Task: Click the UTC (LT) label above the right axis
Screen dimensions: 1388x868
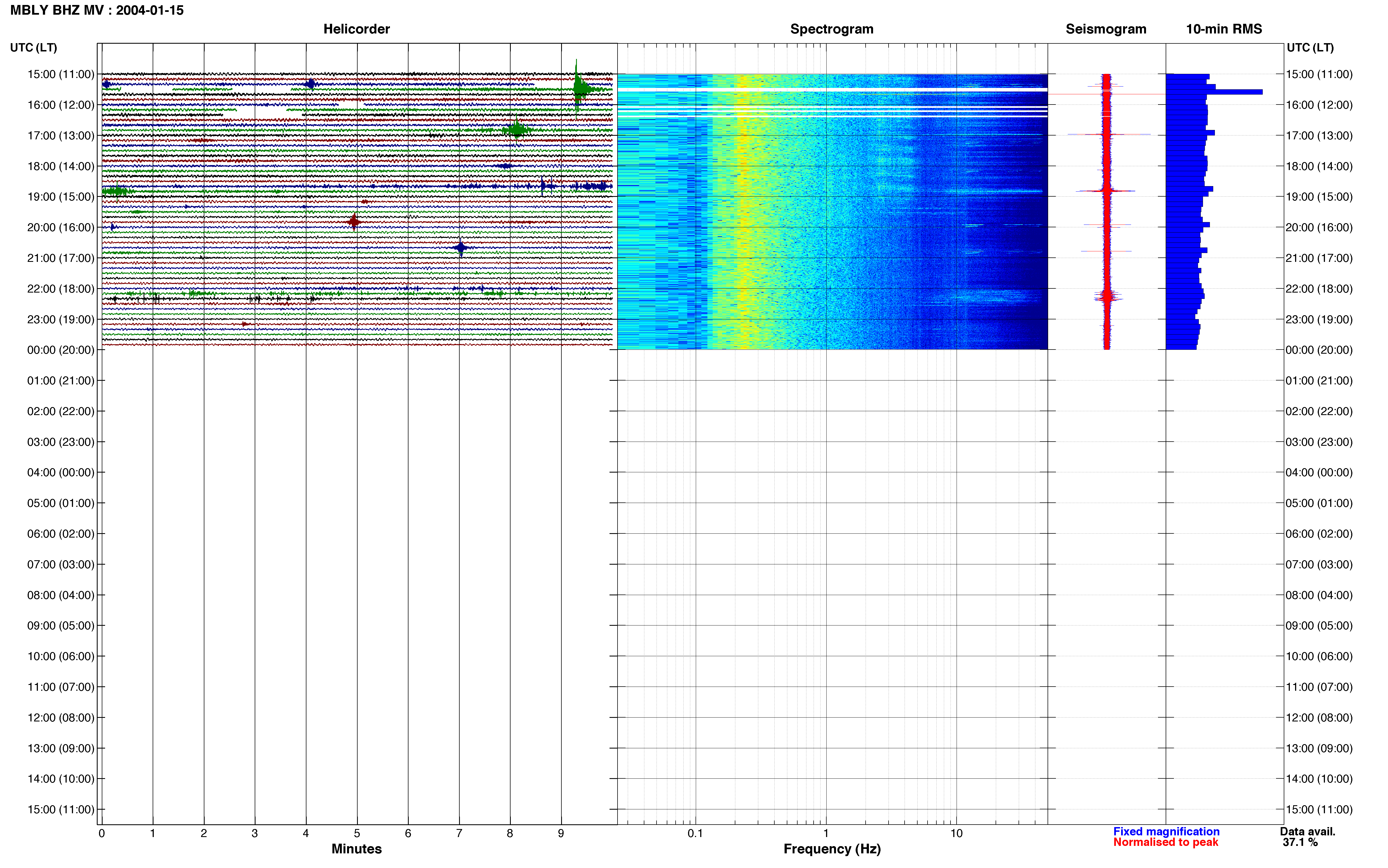Action: pyautogui.click(x=1310, y=48)
